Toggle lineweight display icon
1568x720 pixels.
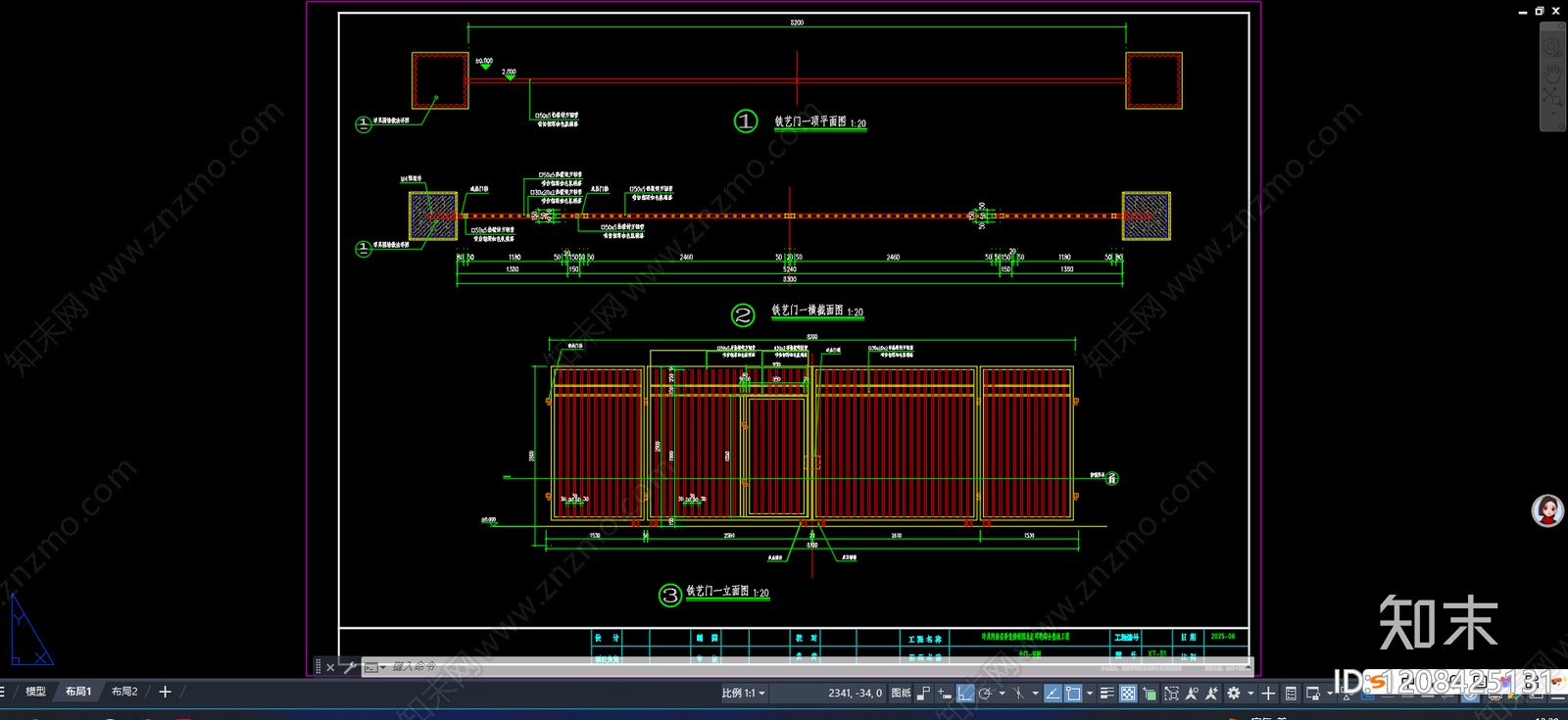[1106, 693]
